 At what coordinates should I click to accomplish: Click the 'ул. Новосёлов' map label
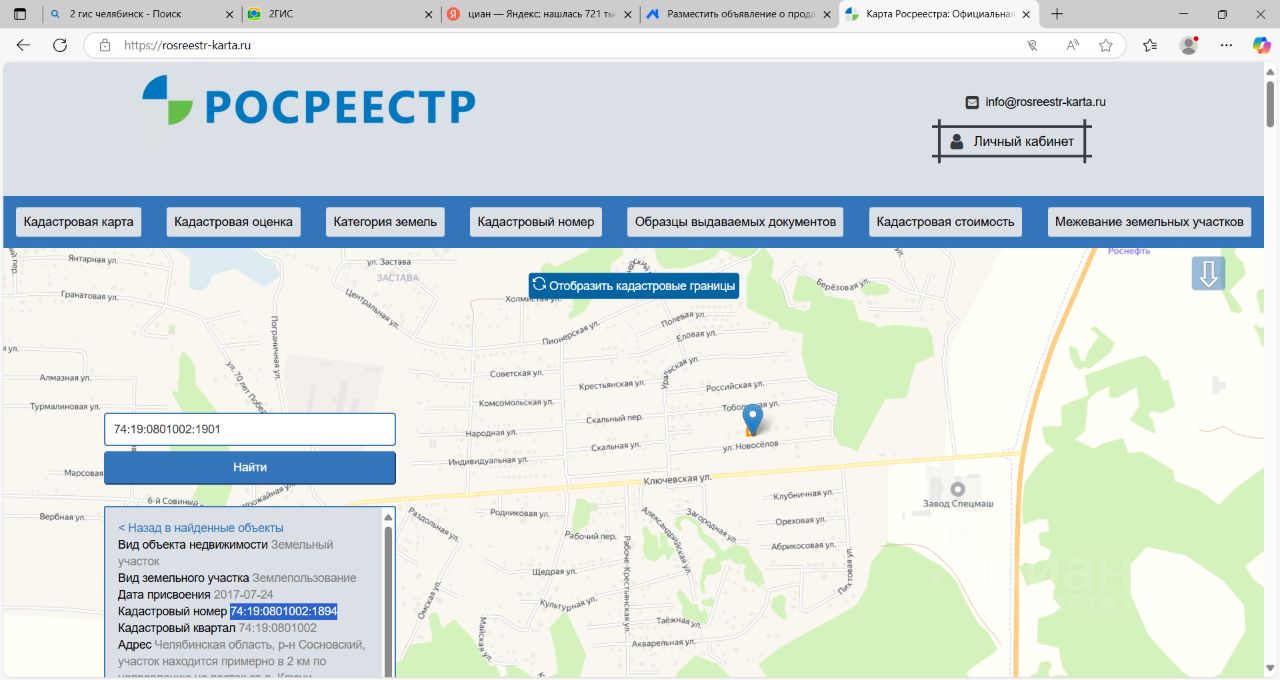[x=751, y=445]
